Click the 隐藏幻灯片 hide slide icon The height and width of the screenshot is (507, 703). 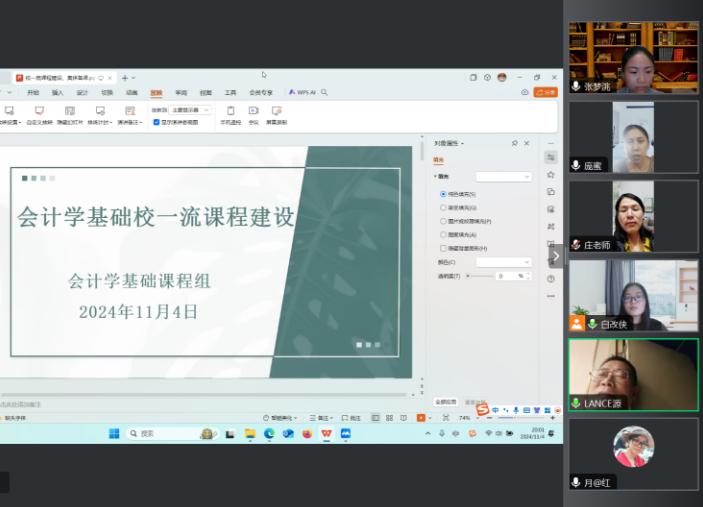[69, 113]
